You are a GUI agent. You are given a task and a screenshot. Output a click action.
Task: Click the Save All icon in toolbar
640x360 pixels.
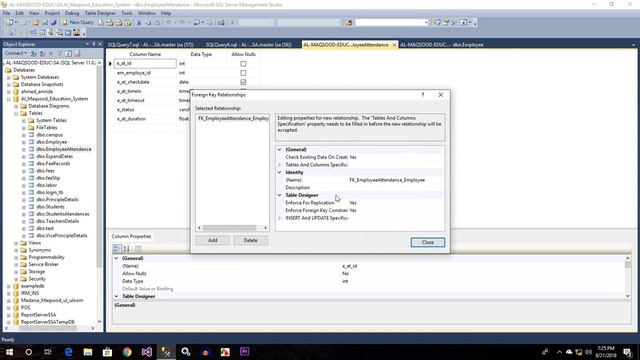[53, 23]
